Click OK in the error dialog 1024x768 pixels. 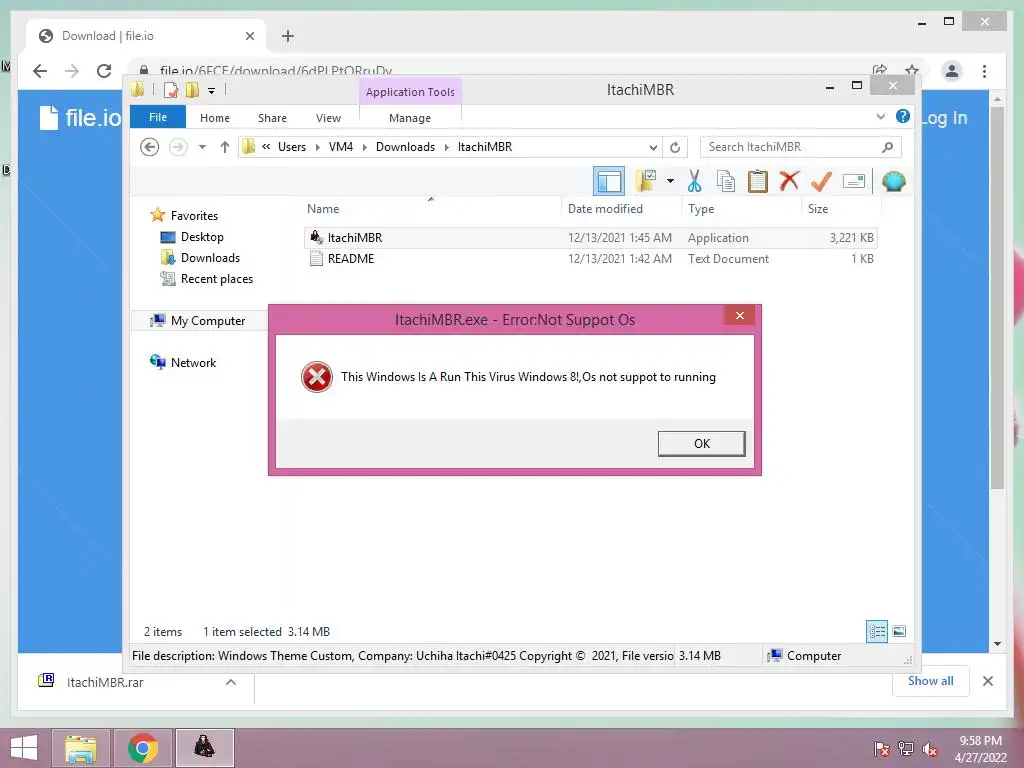[701, 443]
